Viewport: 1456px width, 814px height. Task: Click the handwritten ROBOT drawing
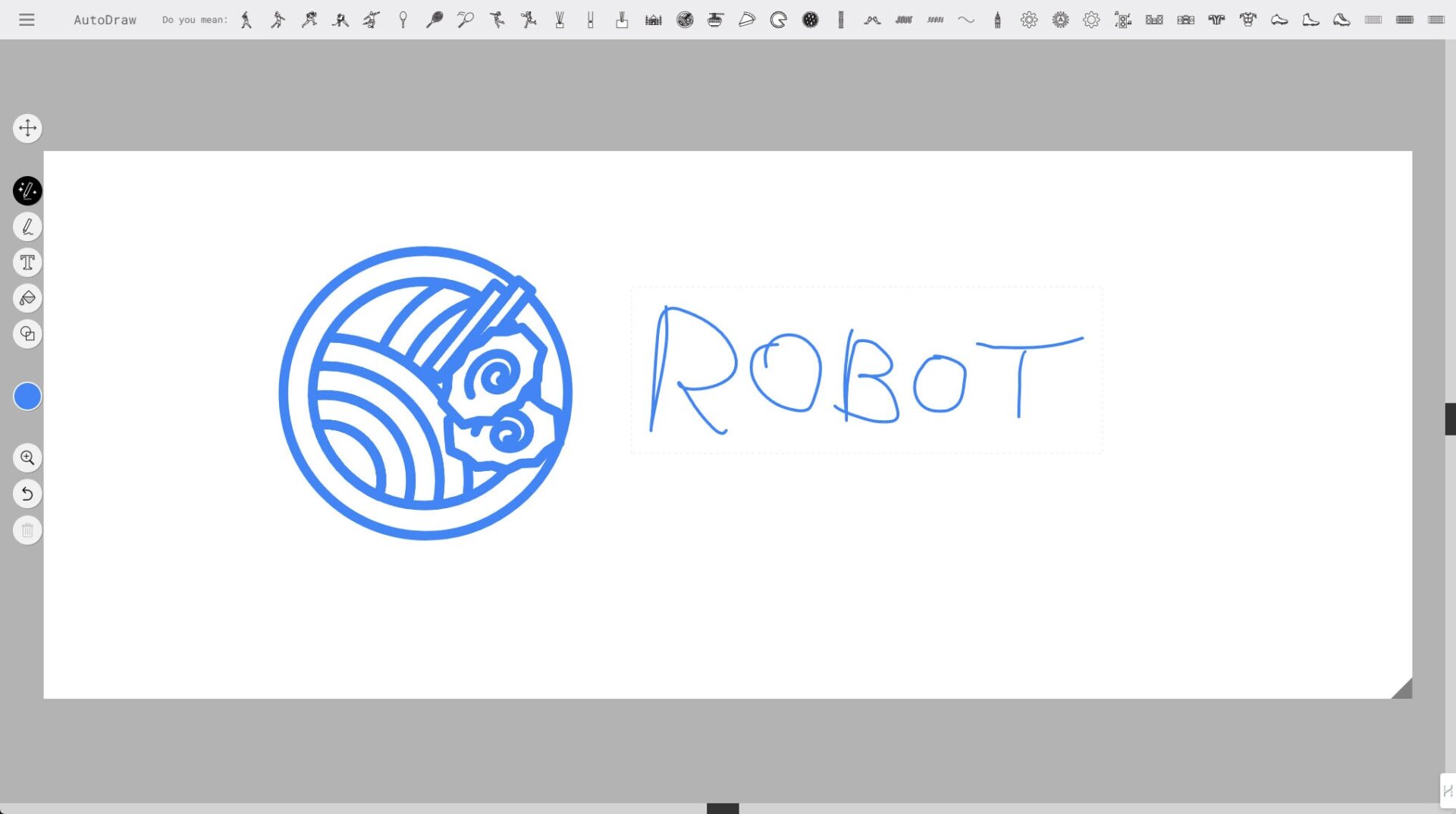tap(866, 370)
